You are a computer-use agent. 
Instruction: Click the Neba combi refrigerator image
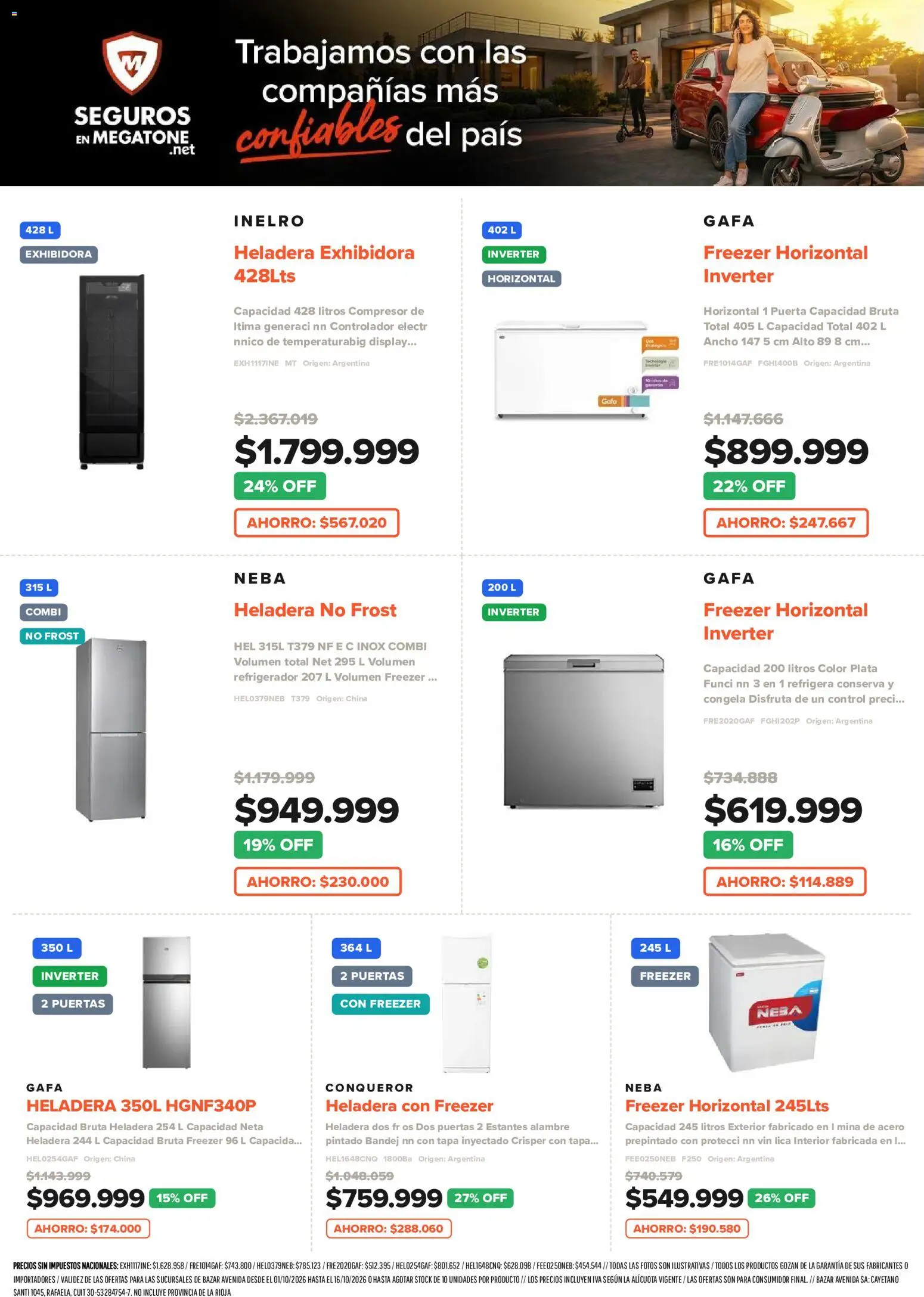(111, 729)
